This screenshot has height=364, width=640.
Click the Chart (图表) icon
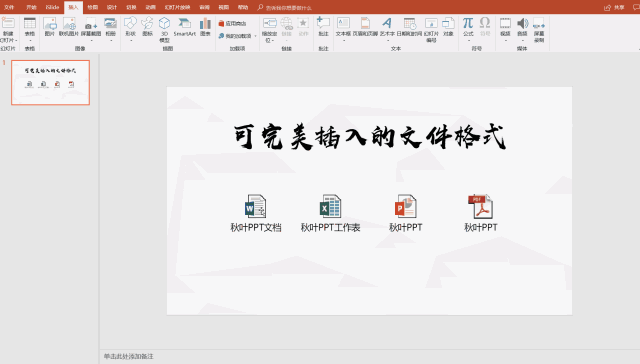[205, 27]
